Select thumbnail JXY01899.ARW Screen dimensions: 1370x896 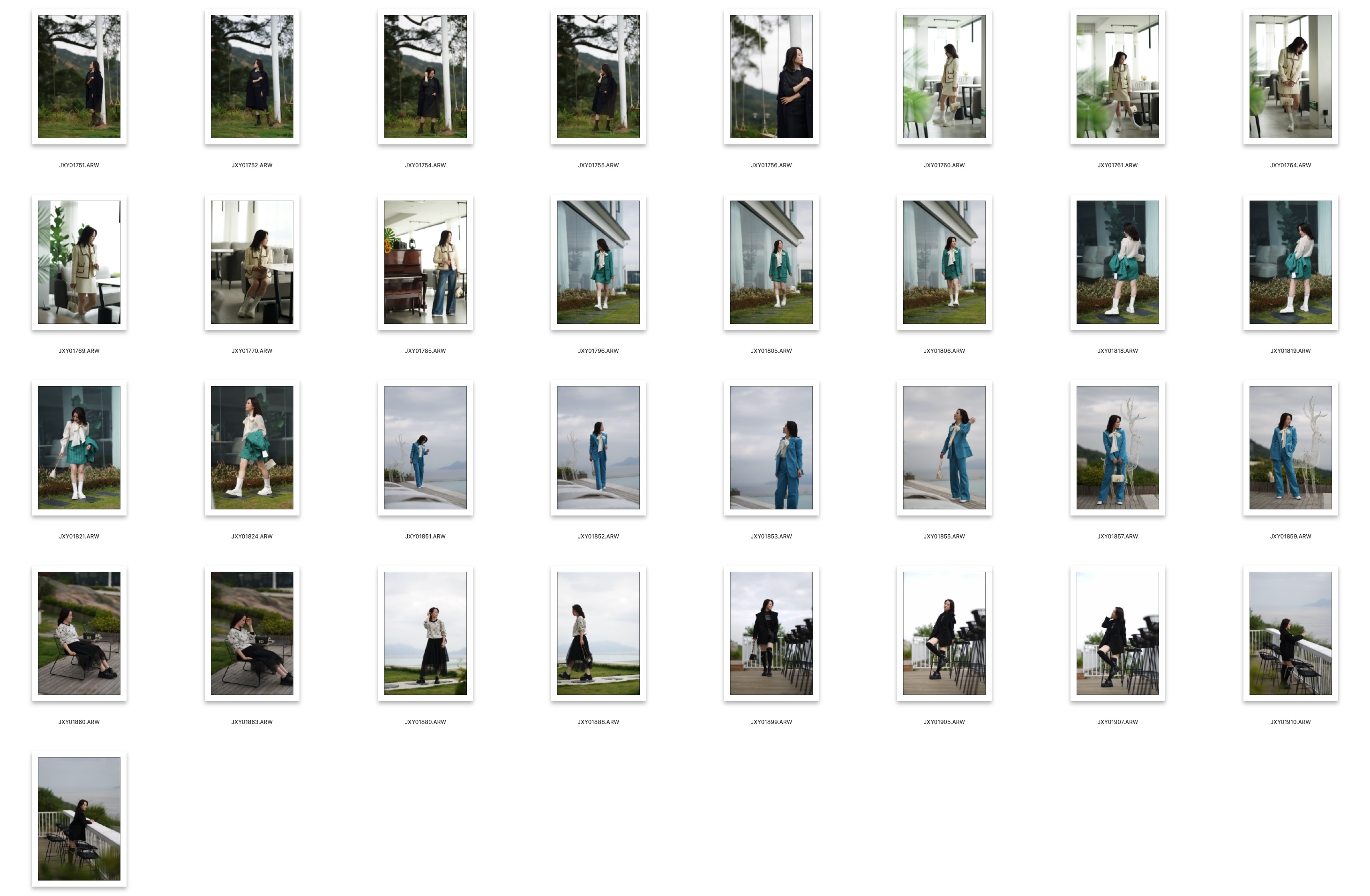[771, 633]
